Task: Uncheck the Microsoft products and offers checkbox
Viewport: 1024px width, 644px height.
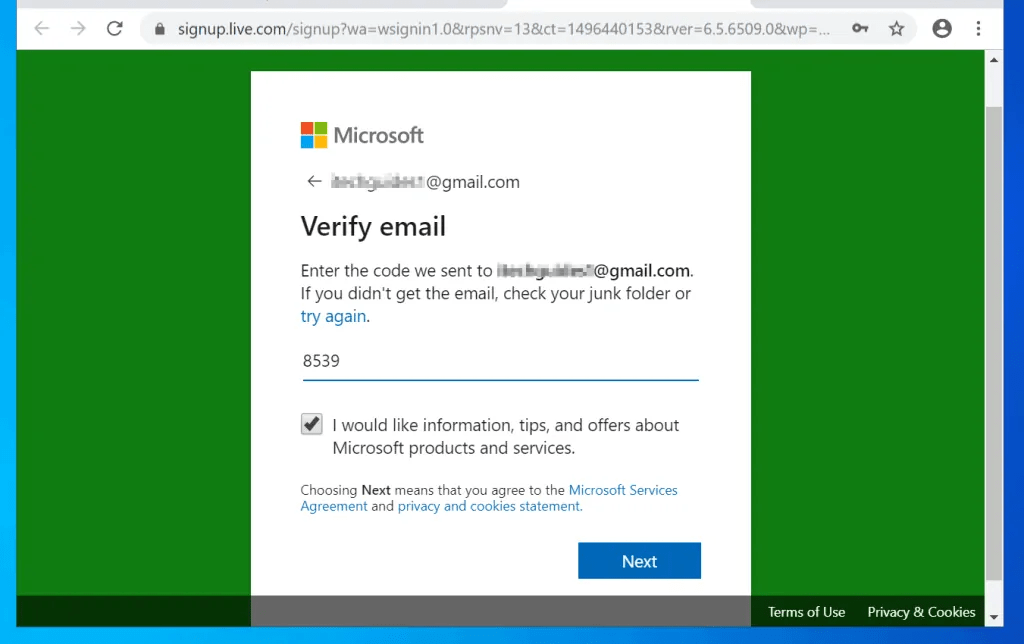Action: (311, 424)
